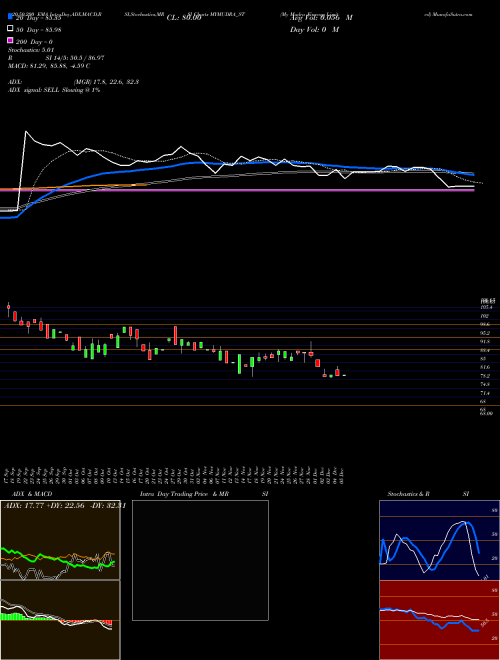Click the magenta 200 Day EMA legend swatch
This screenshot has height=660, width=500.
coord(11,41)
